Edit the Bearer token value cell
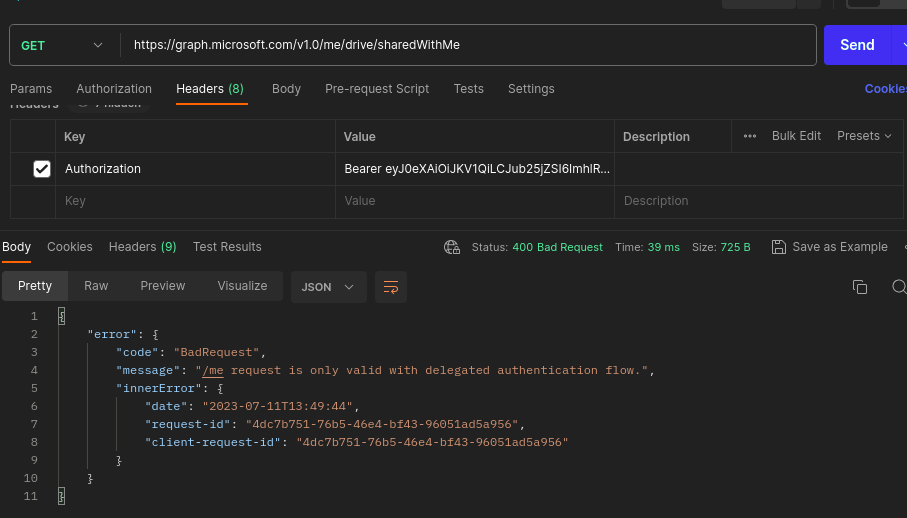 tap(475, 169)
